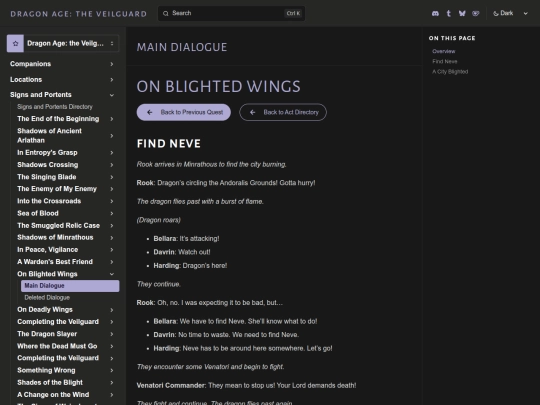Open the Tumblr link icon
The image size is (540, 405).
tap(448, 13)
